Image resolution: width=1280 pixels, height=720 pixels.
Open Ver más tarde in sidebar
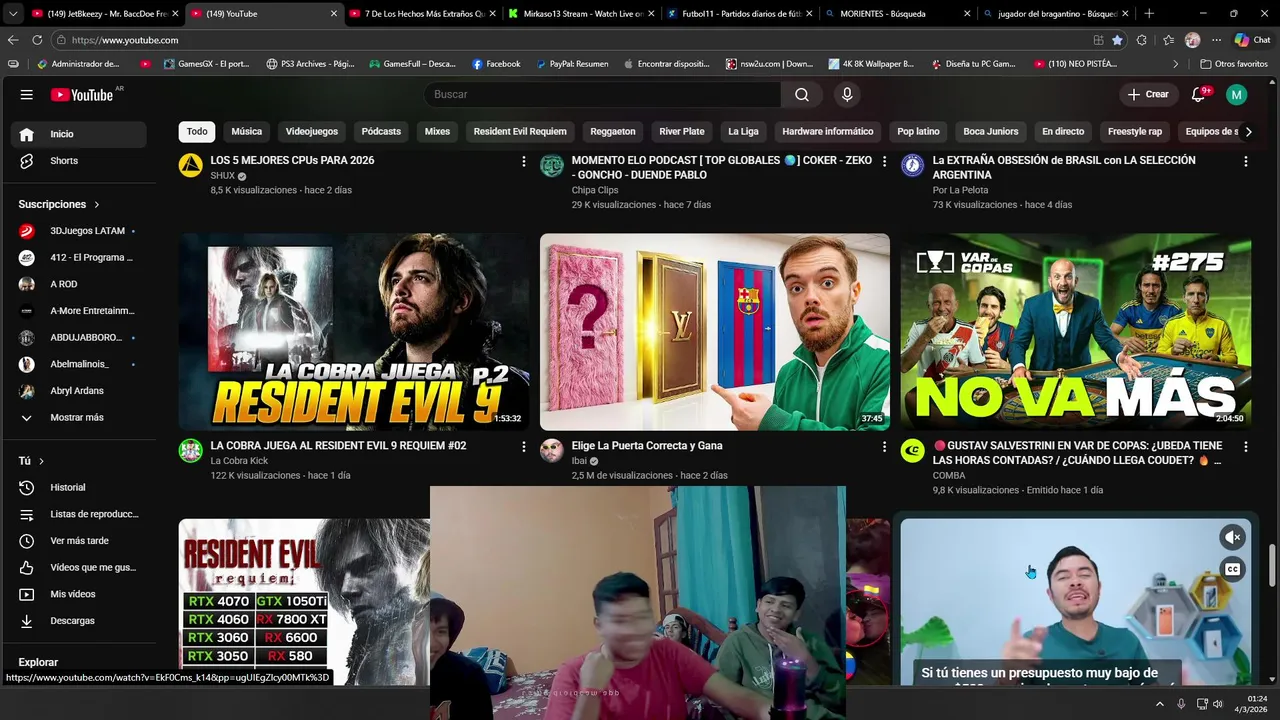80,541
